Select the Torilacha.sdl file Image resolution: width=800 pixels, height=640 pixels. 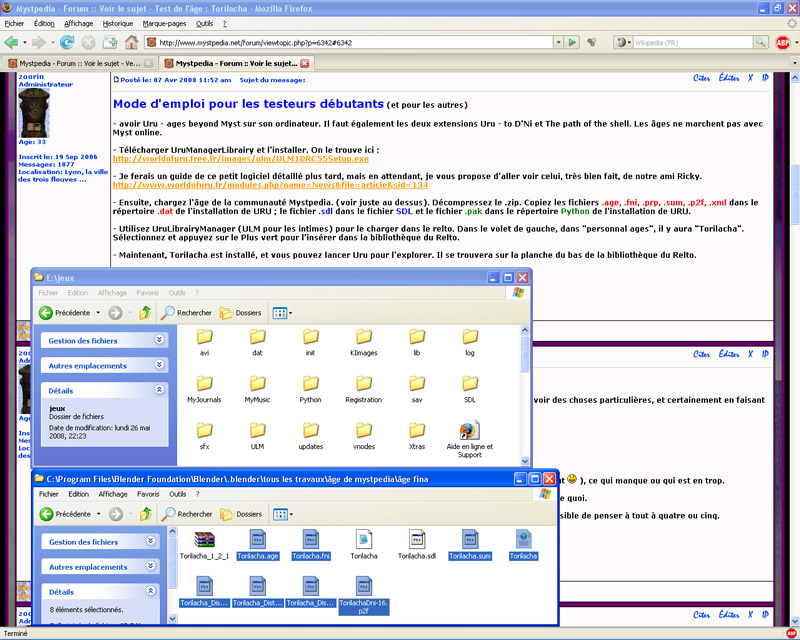point(417,545)
